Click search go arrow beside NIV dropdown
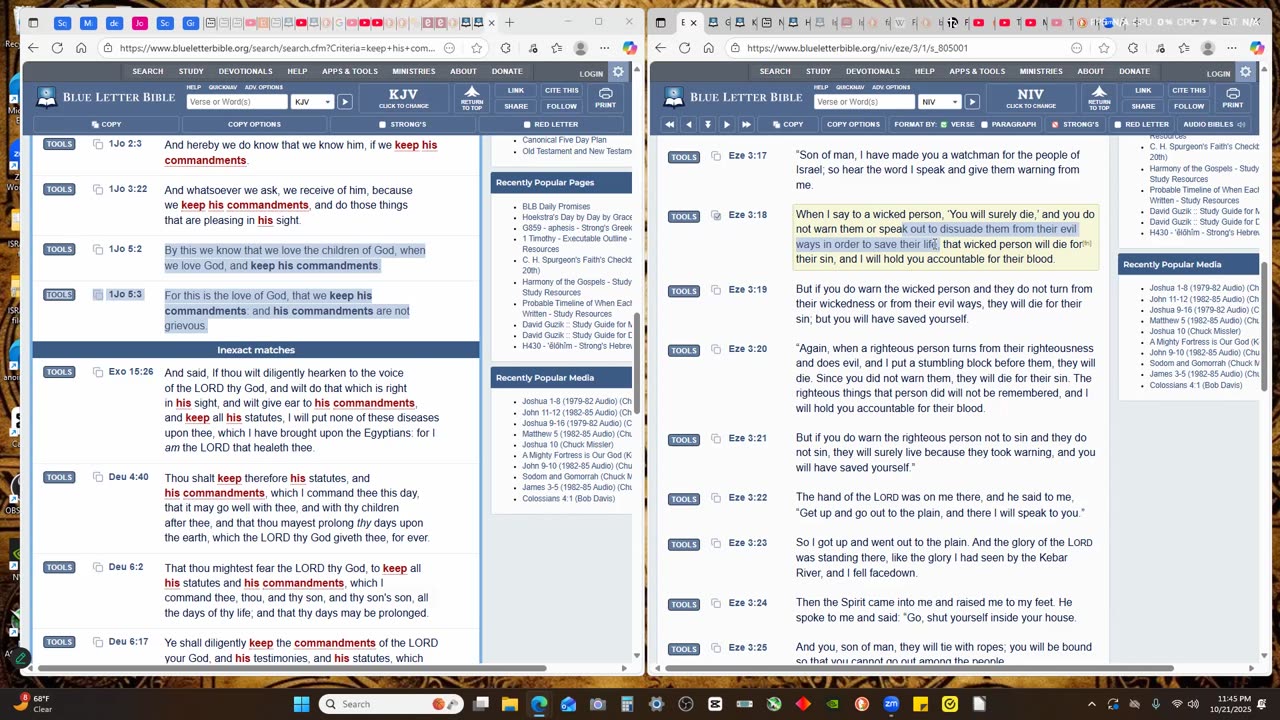Screen dimensions: 1280x720 tap(971, 102)
